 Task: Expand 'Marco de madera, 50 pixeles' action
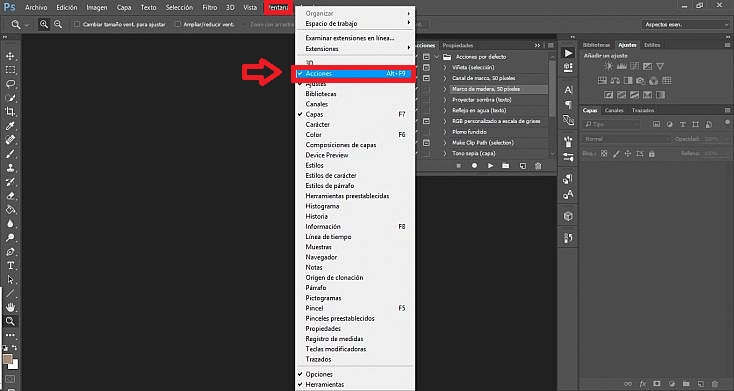[x=445, y=89]
